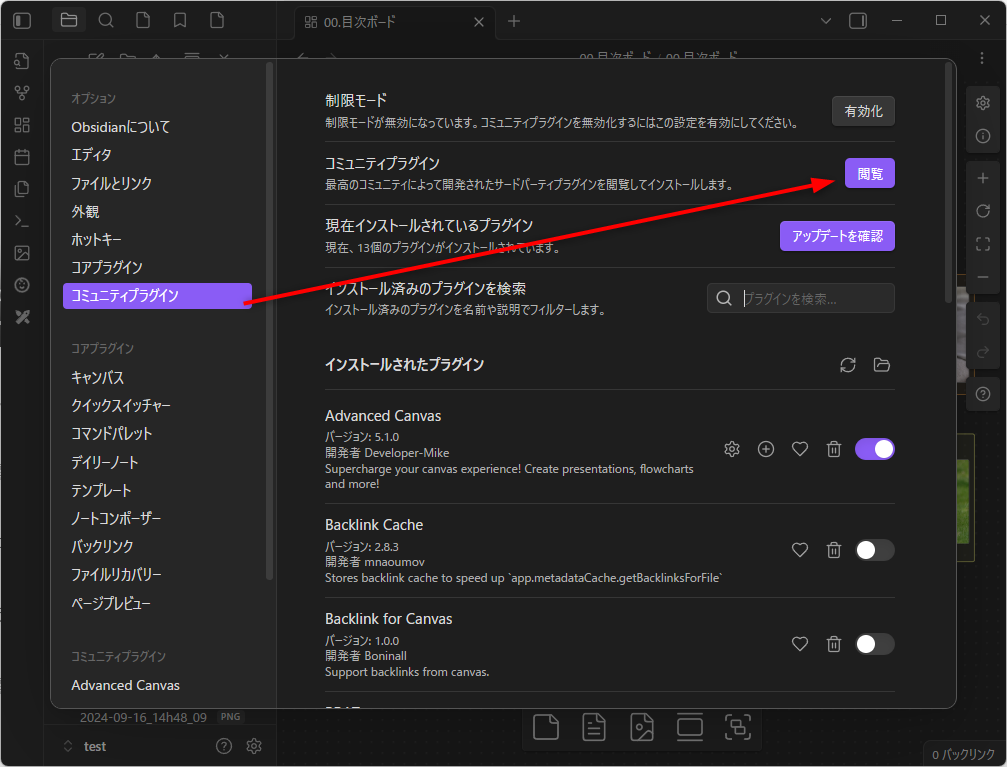Click the insert template icon in ribbon

[x=22, y=189]
